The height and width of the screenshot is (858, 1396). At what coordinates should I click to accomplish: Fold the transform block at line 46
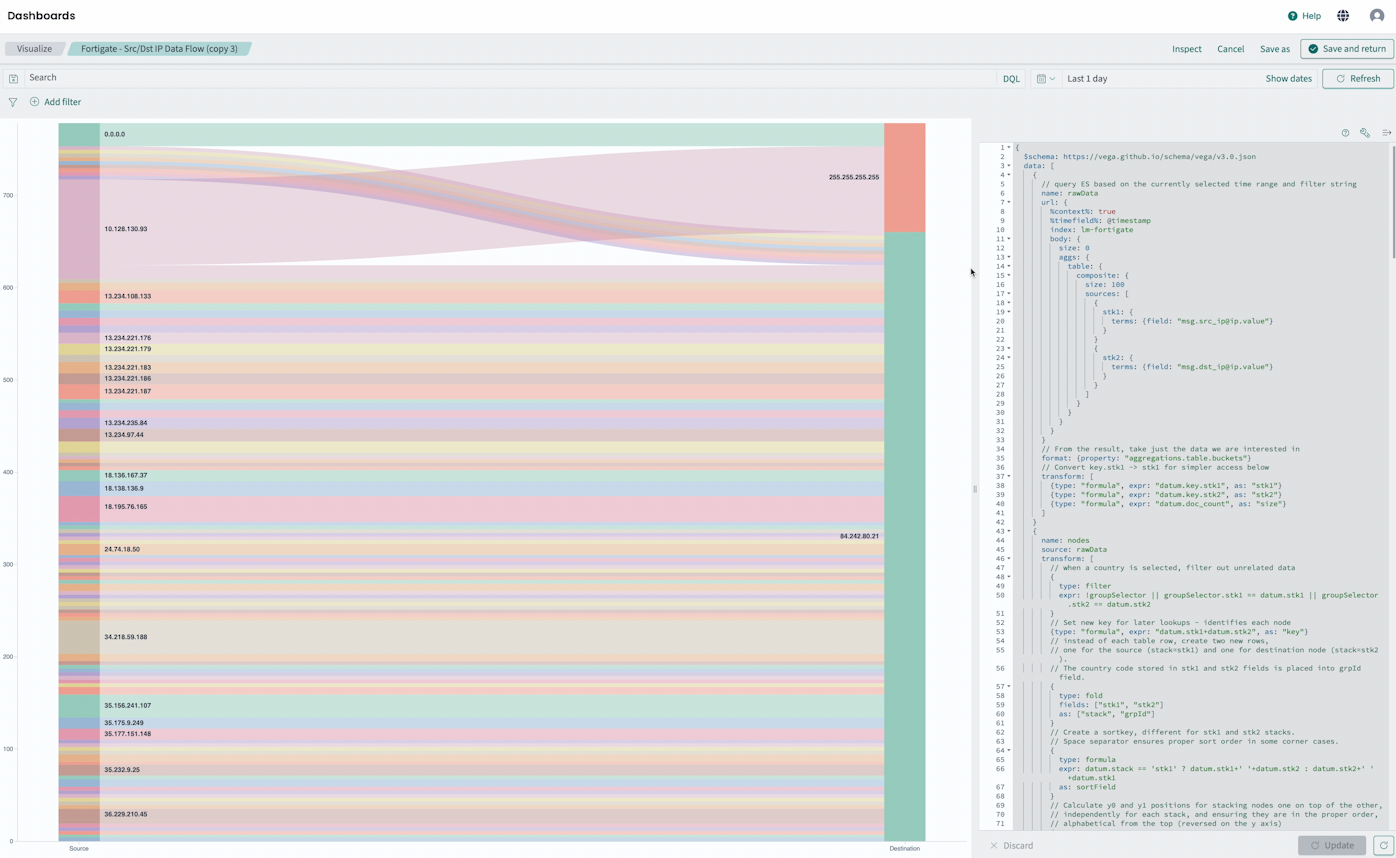tap(1009, 558)
